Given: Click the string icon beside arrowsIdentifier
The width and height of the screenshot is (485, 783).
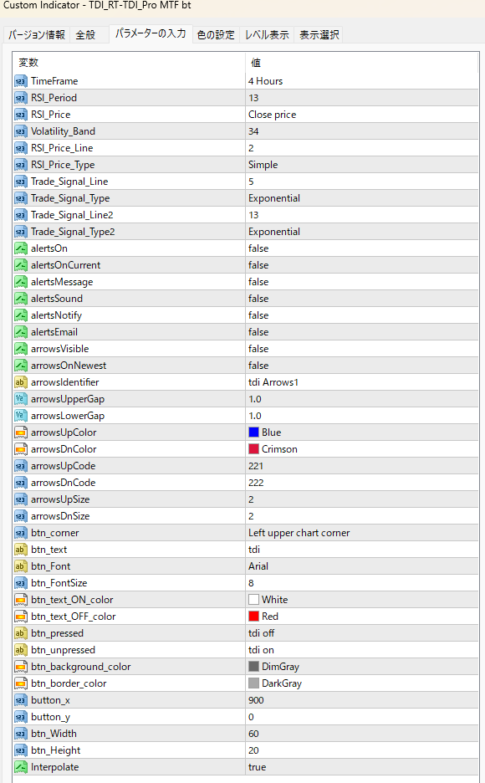Looking at the screenshot, I should coord(20,382).
